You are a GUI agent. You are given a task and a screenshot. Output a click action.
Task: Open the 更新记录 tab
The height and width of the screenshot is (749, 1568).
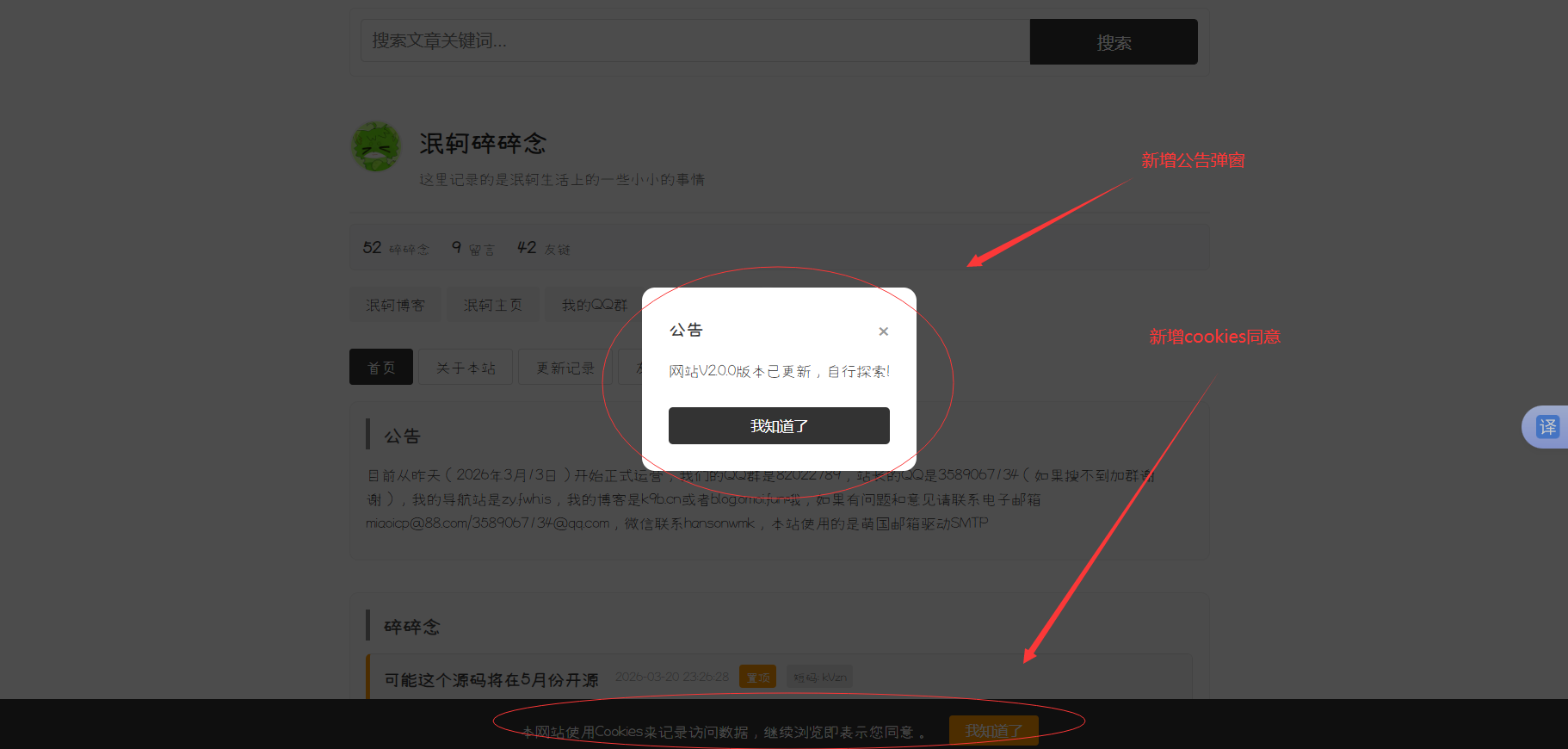[x=565, y=368]
